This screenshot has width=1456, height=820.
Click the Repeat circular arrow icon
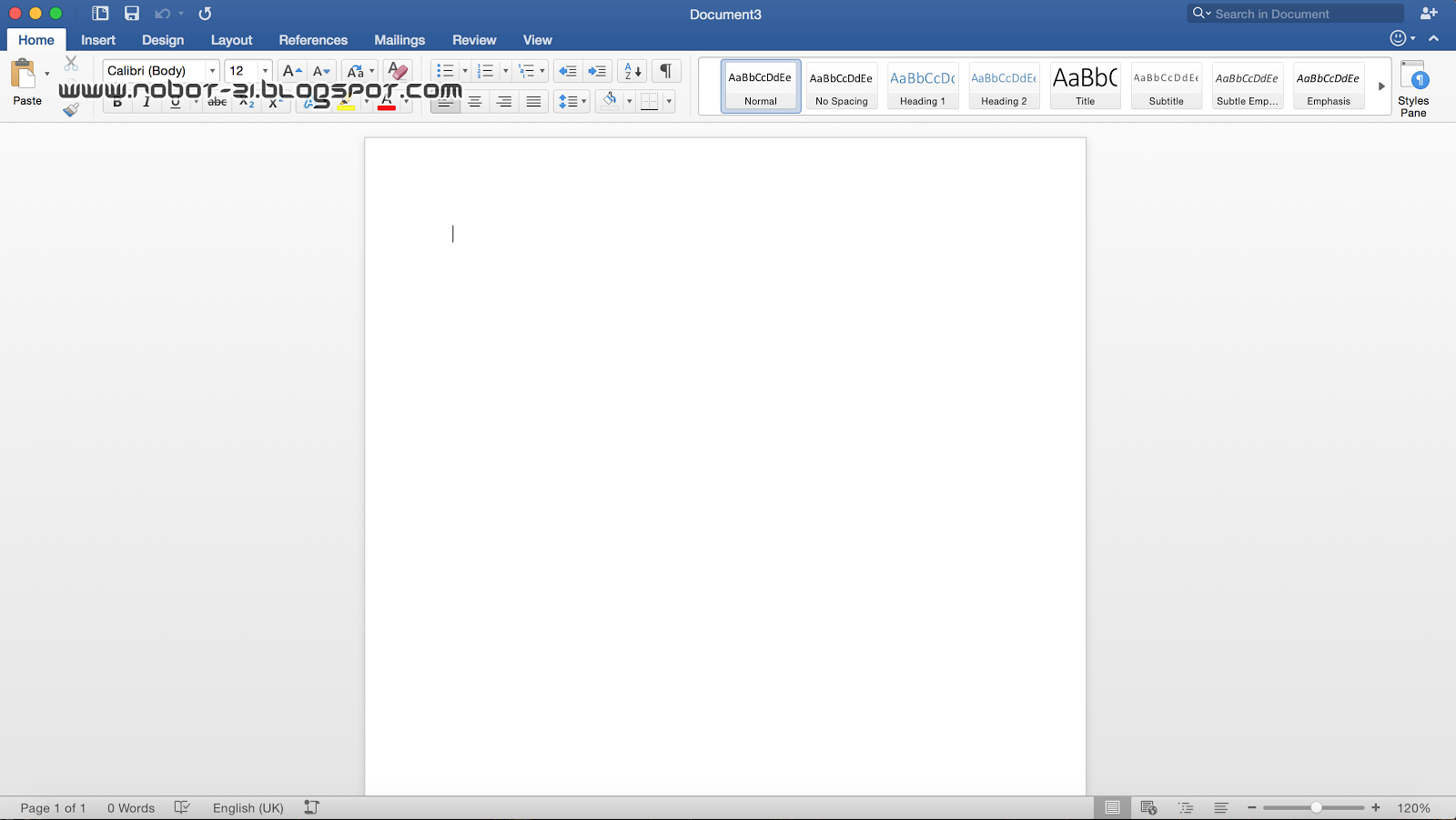206,14
